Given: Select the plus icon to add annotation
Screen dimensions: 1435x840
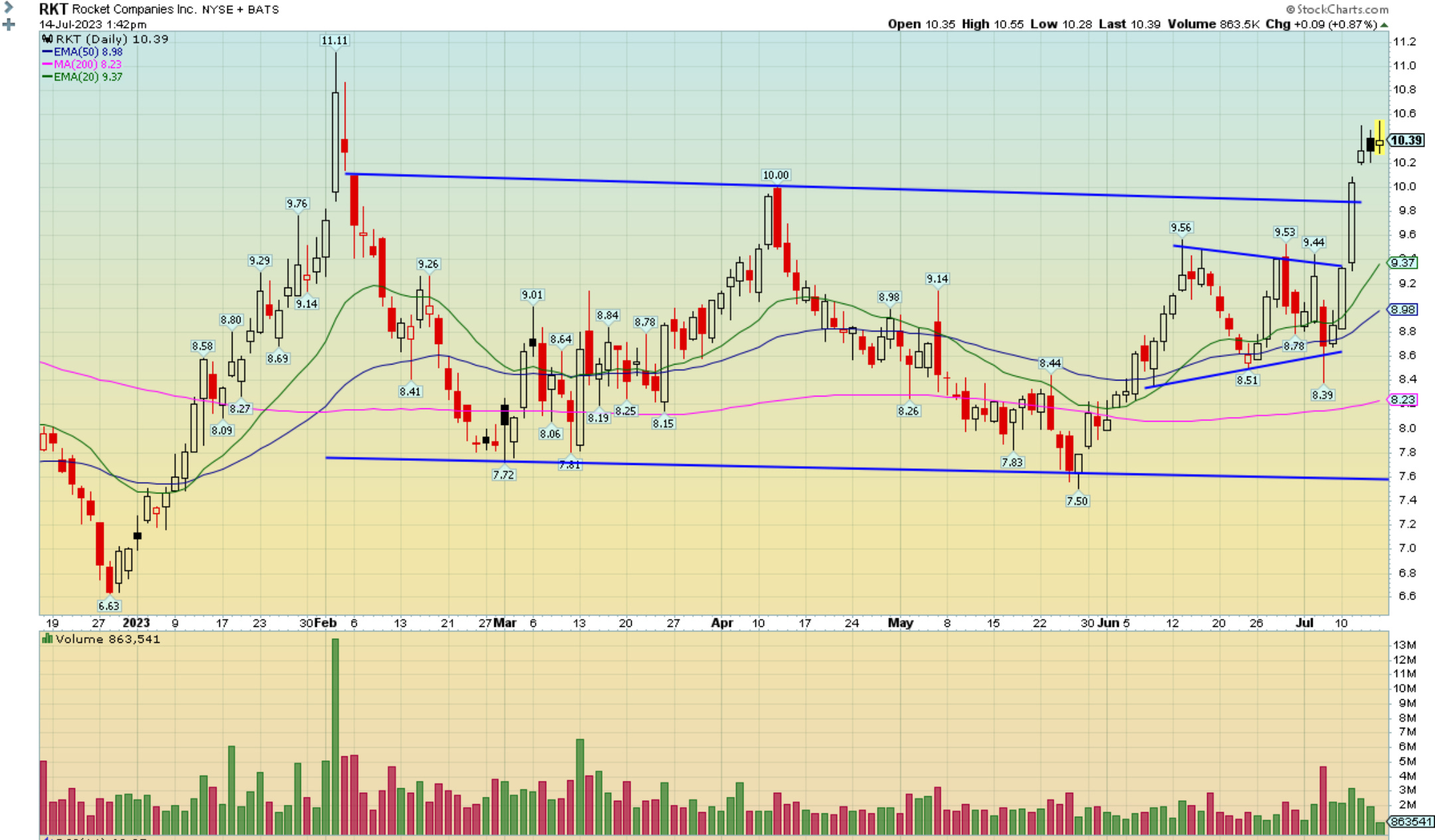Looking at the screenshot, I should click(x=9, y=25).
